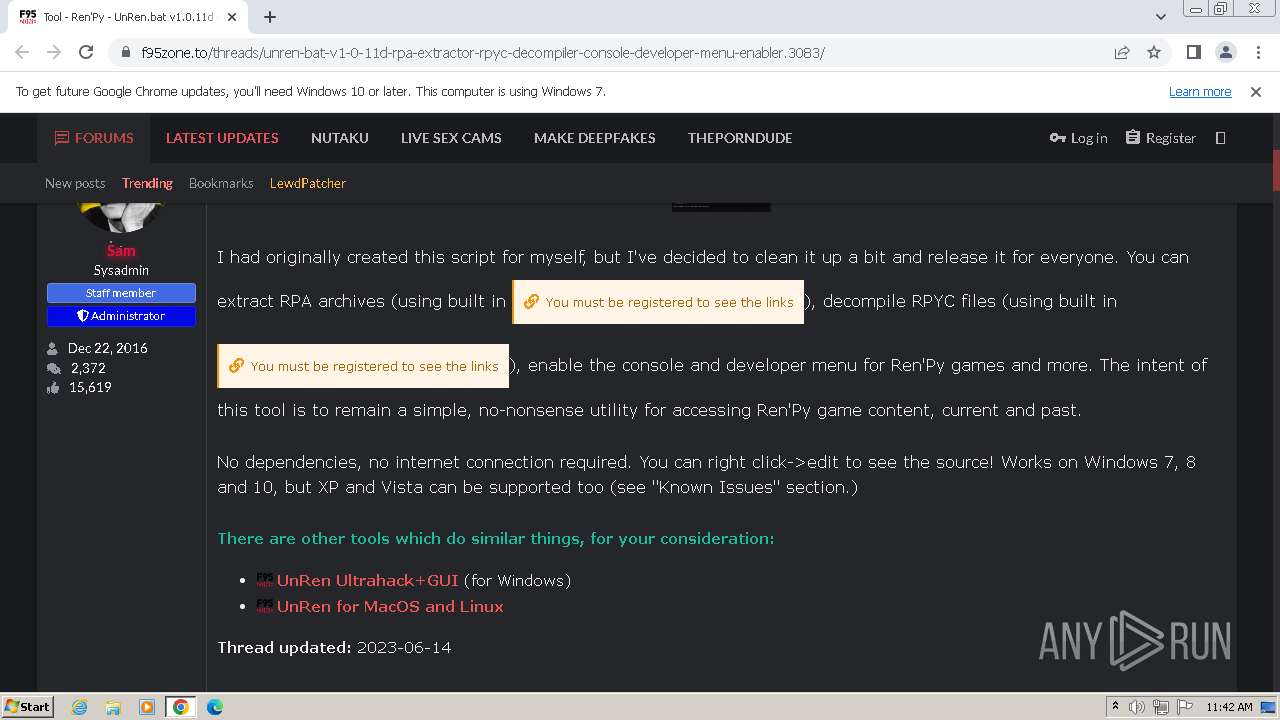The height and width of the screenshot is (720, 1280).
Task: Toggle Chrome side panel icon
Action: 1194,52
